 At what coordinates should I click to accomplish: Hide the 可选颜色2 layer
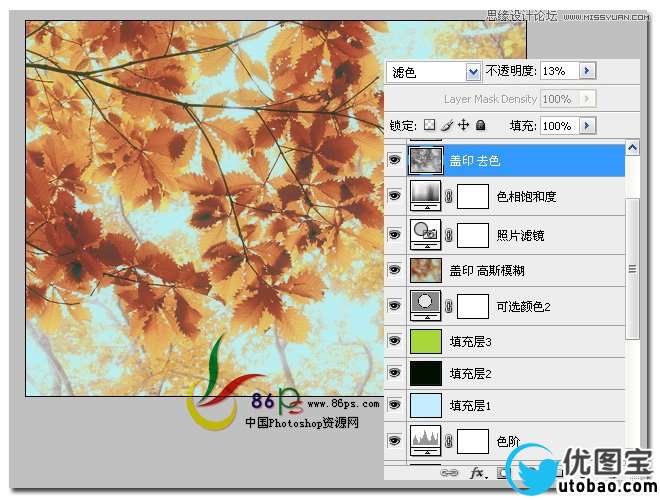coord(394,305)
